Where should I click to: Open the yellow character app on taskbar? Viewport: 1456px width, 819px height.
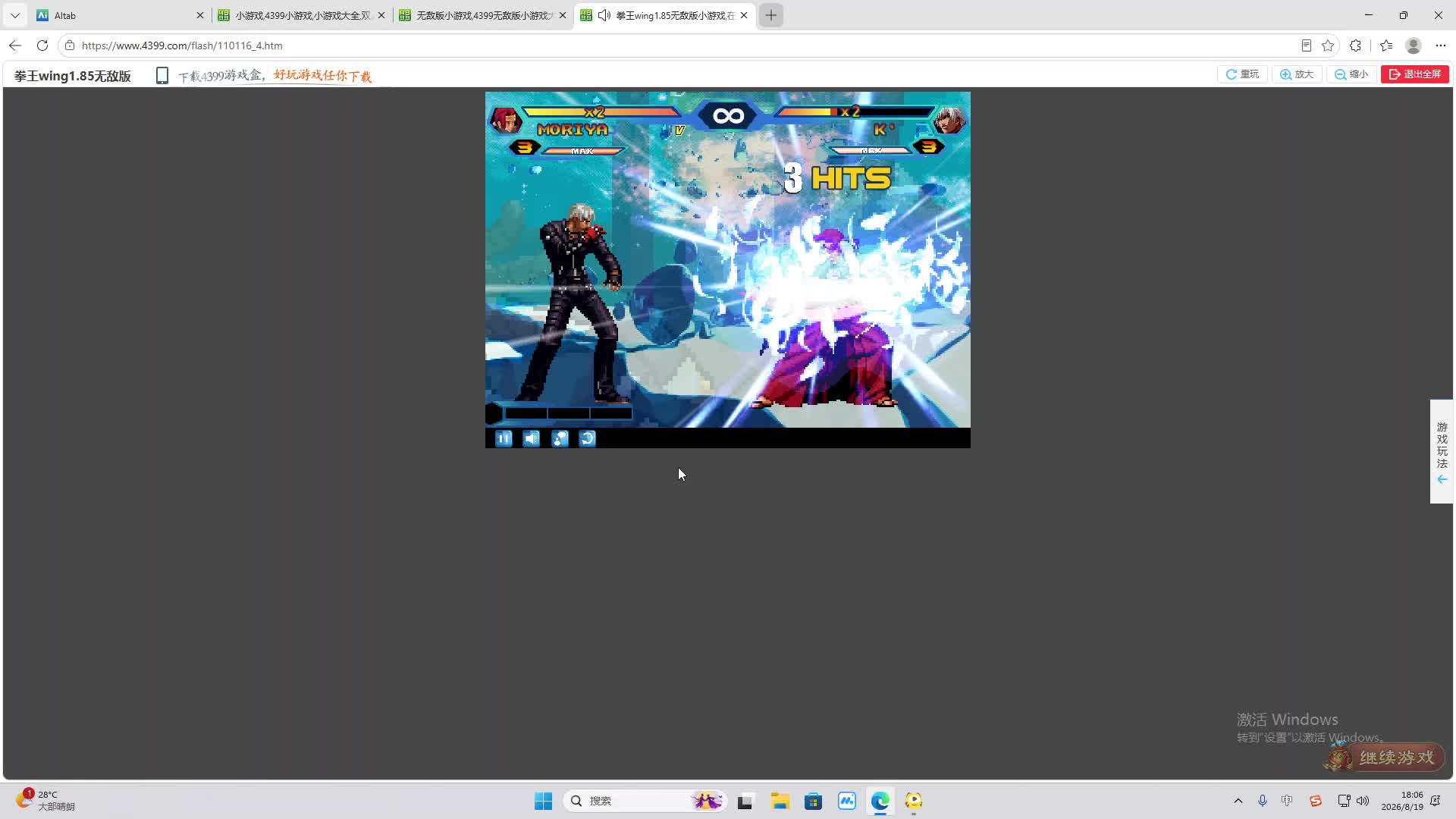click(x=914, y=801)
